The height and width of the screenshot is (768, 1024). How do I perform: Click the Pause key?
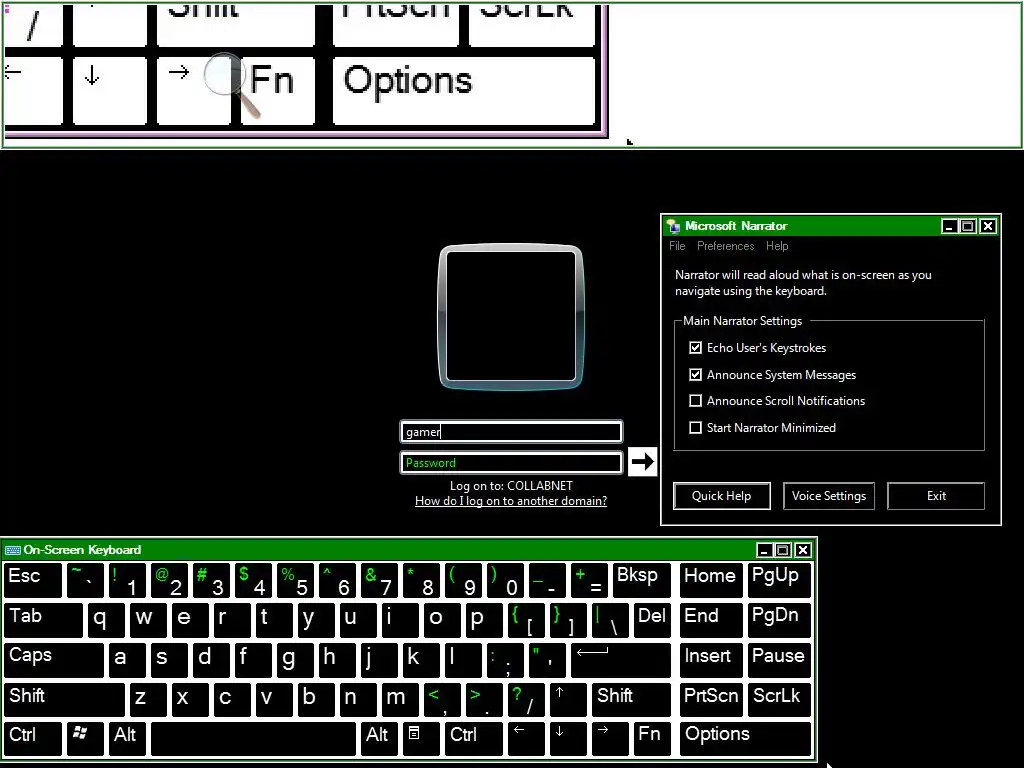point(779,660)
